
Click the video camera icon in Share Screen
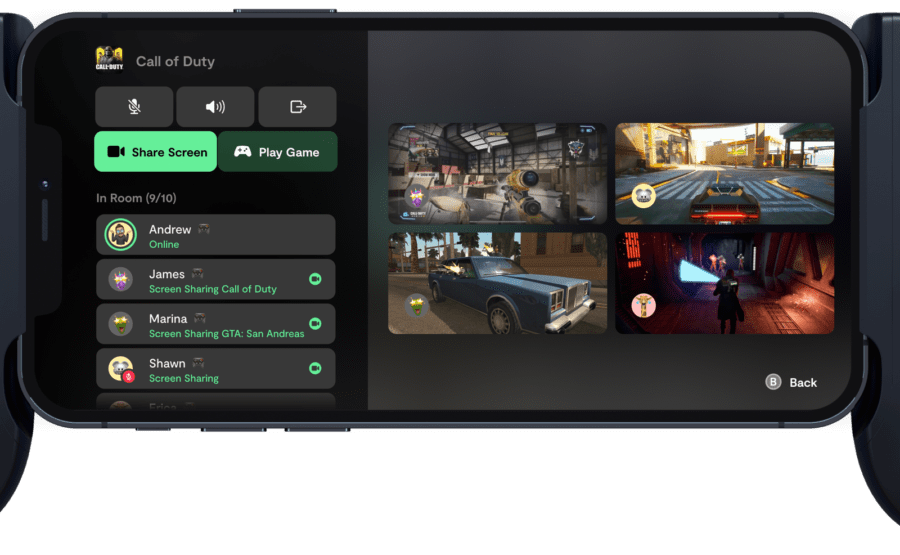coord(116,152)
